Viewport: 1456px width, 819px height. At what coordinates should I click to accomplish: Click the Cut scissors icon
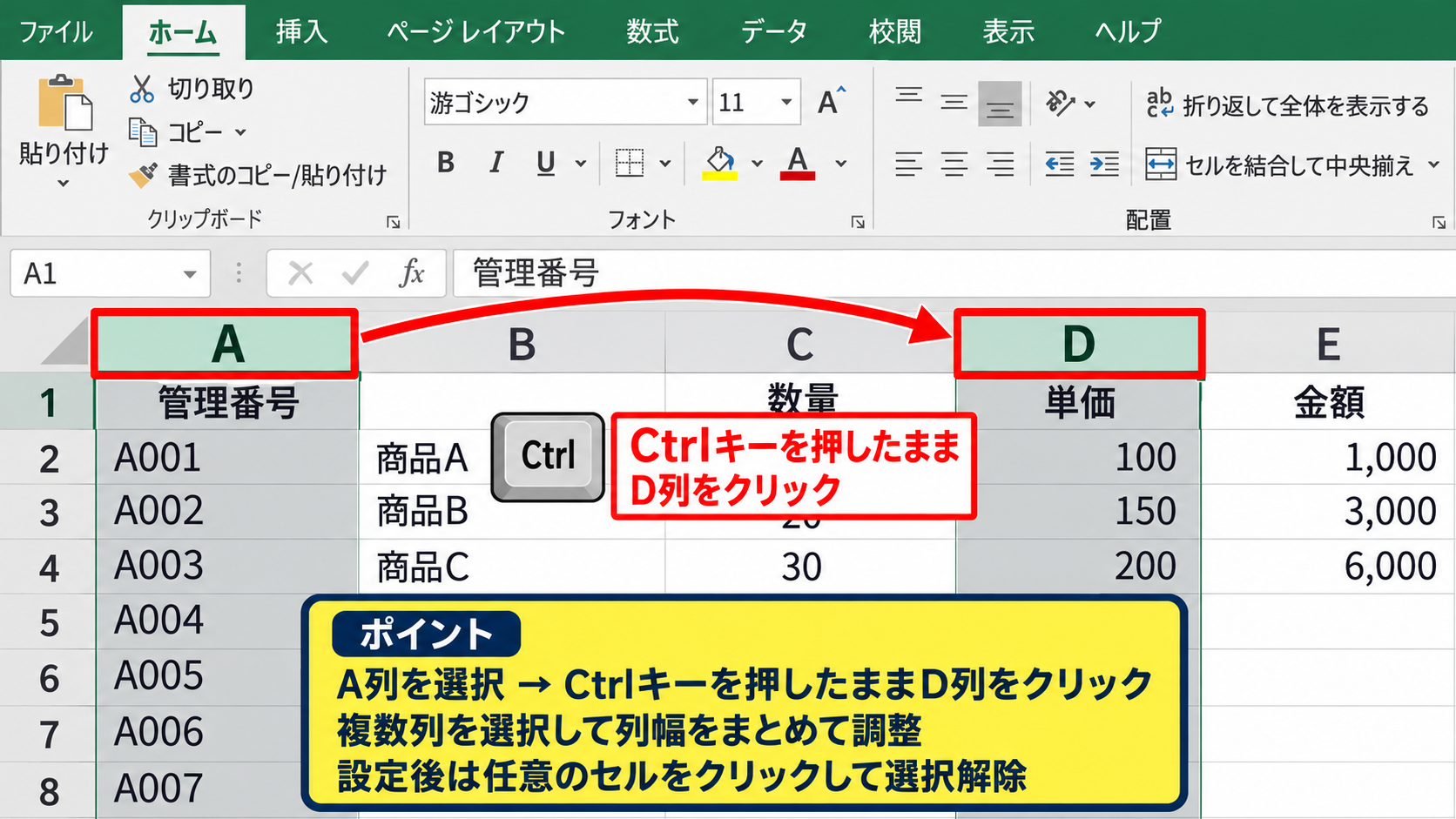tap(142, 89)
